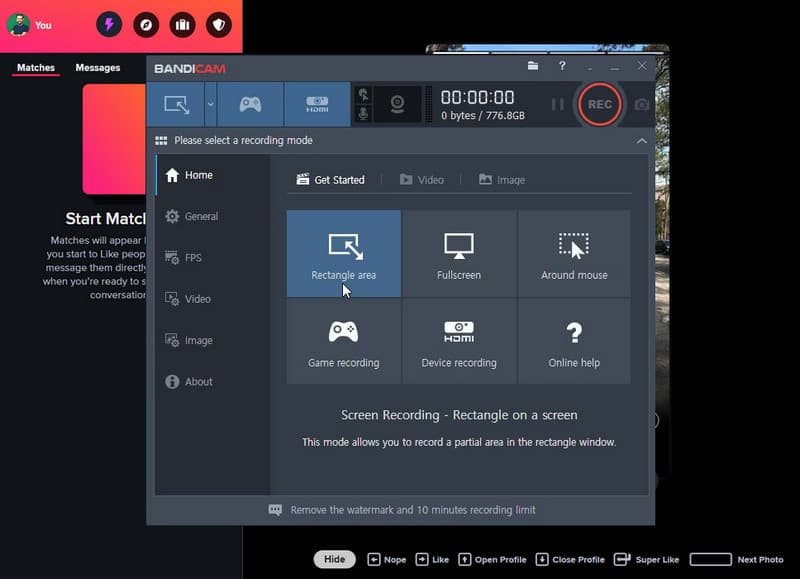Open the Explore compass icon
Image resolution: width=800 pixels, height=579 pixels.
(145, 25)
